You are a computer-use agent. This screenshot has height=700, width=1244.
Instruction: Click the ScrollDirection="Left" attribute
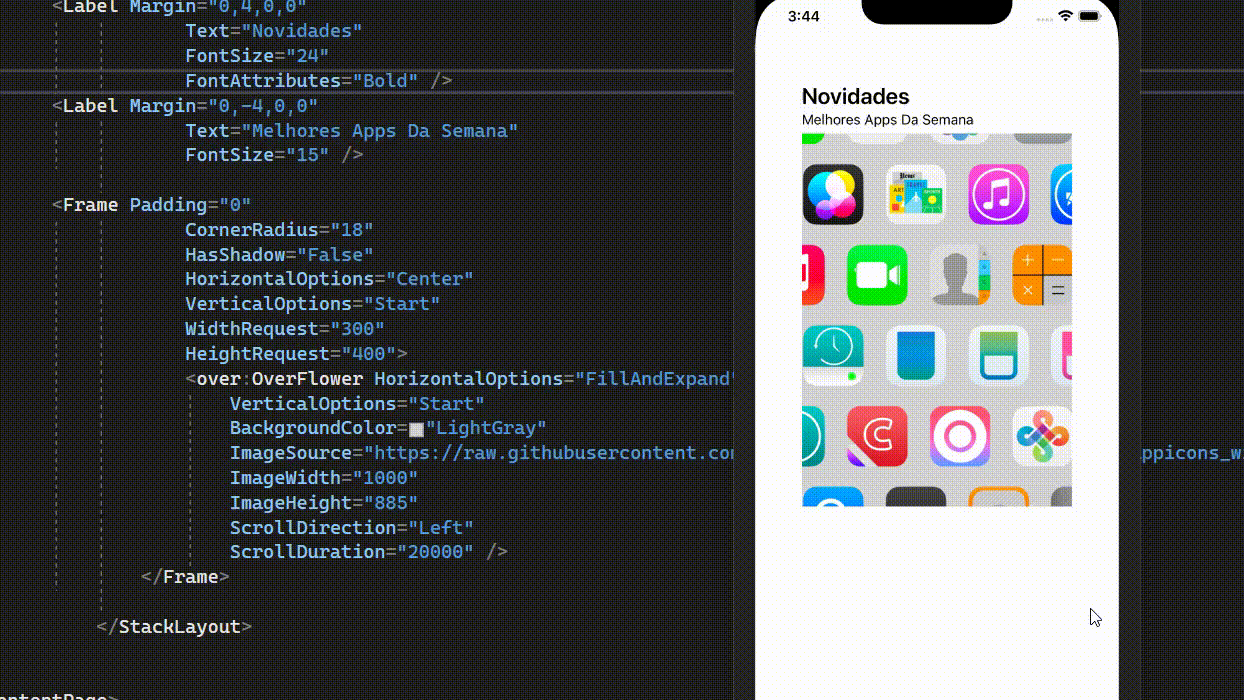[x=352, y=527]
